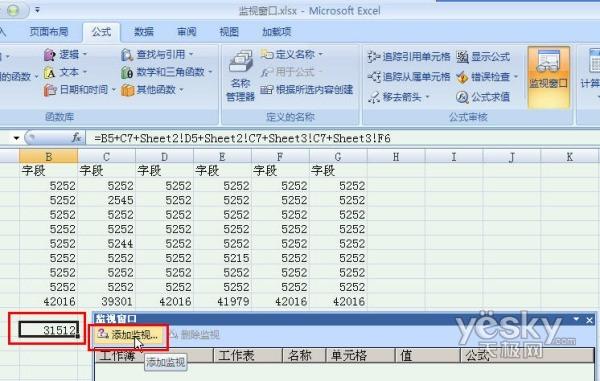Image resolution: width=600 pixels, height=381 pixels.
Task: Click inside the formula bar text
Action: coord(243,138)
